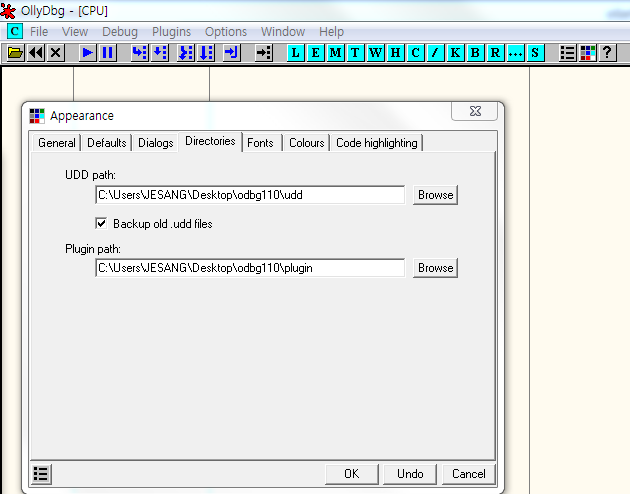
Task: Click the Appearance colour grid toolbar icon
Action: click(587, 53)
